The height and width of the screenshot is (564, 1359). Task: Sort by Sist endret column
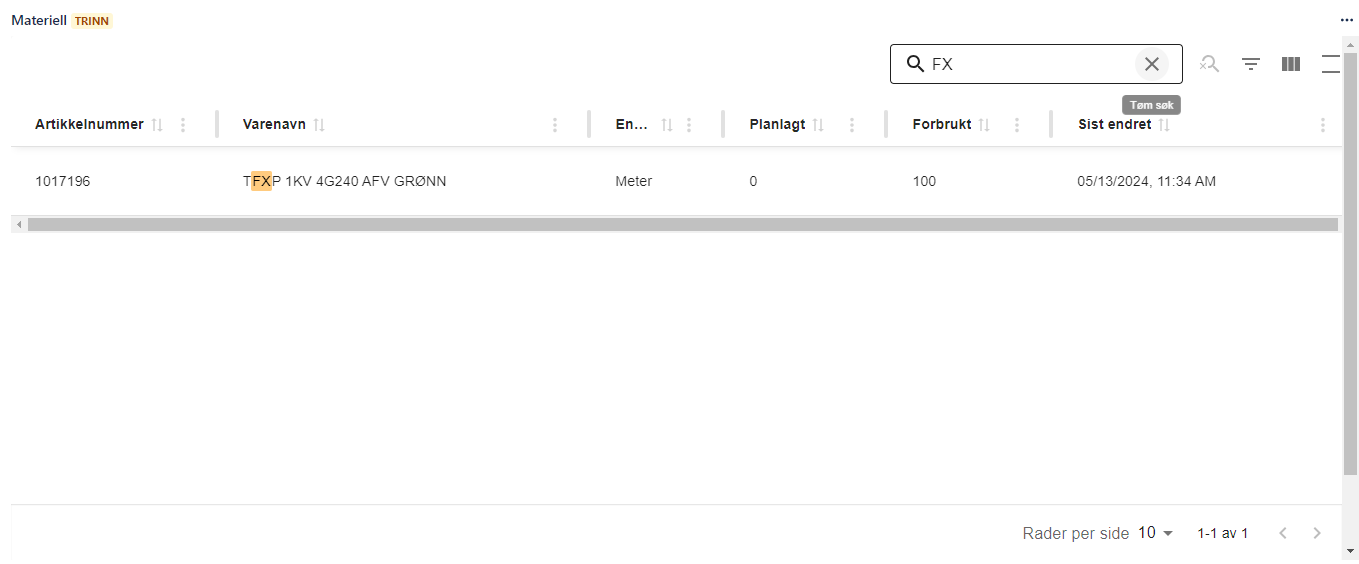(x=1164, y=125)
